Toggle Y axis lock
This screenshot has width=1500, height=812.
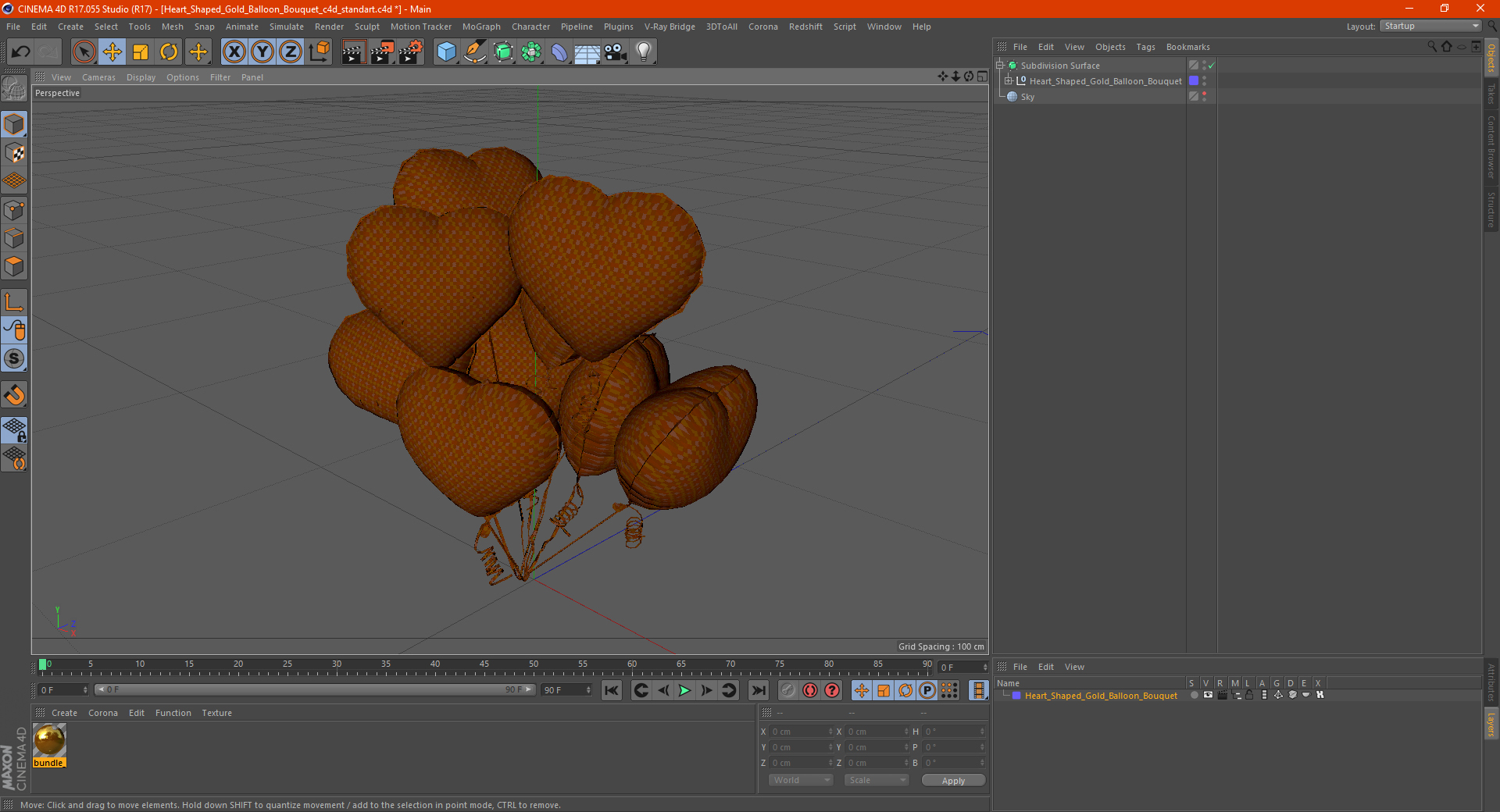(x=262, y=52)
